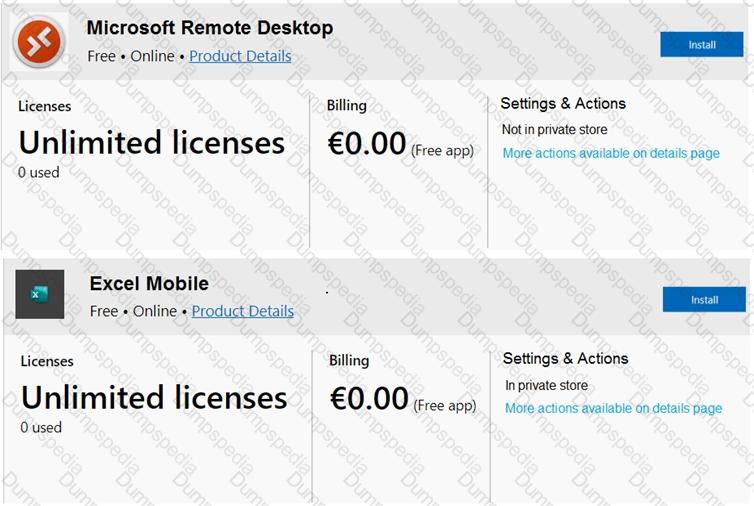Click Unlimited licenses under Excel Mobile
This screenshot has height=506, width=754.
(154, 398)
